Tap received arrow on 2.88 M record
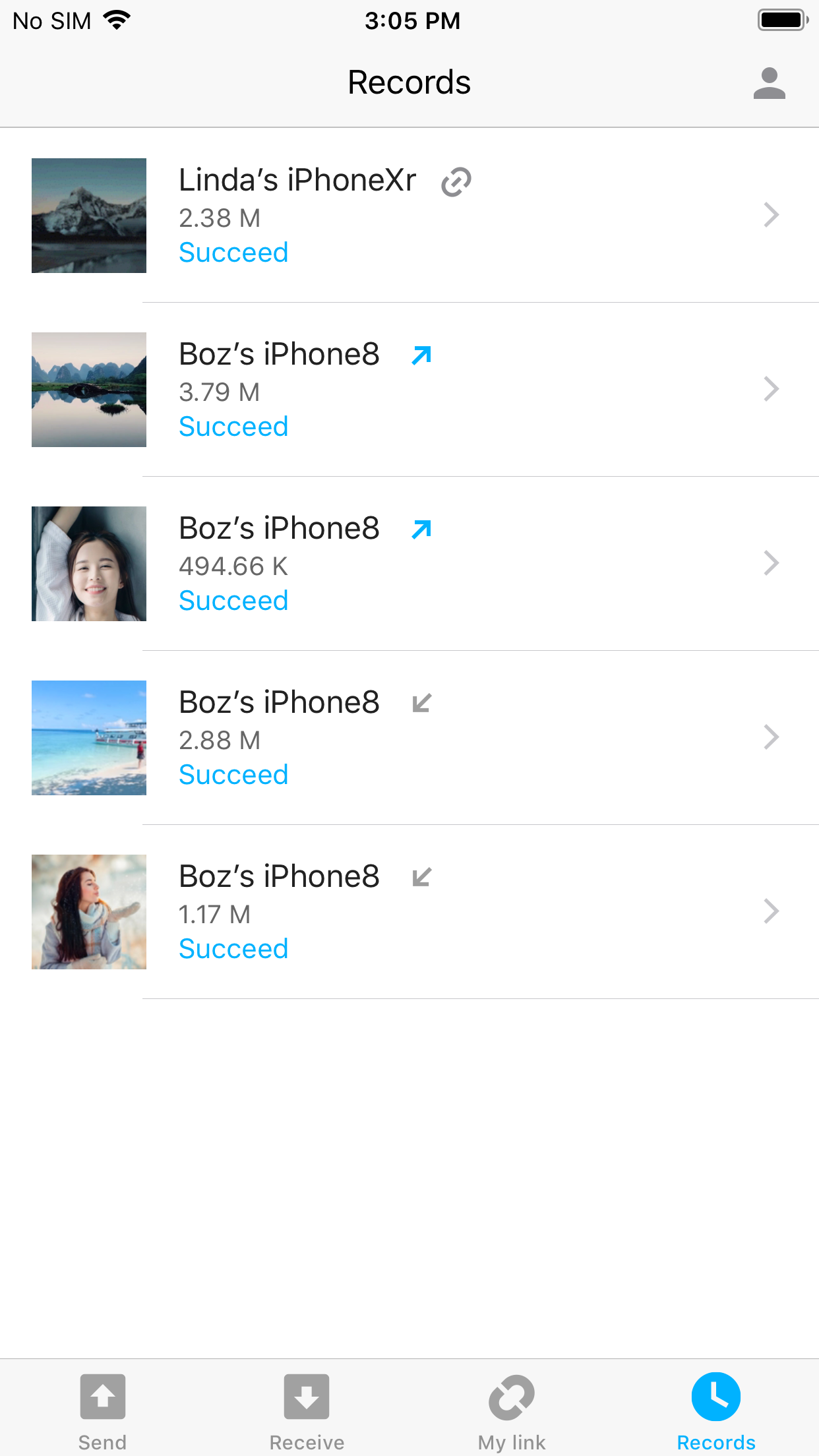819x1456 pixels. (421, 704)
